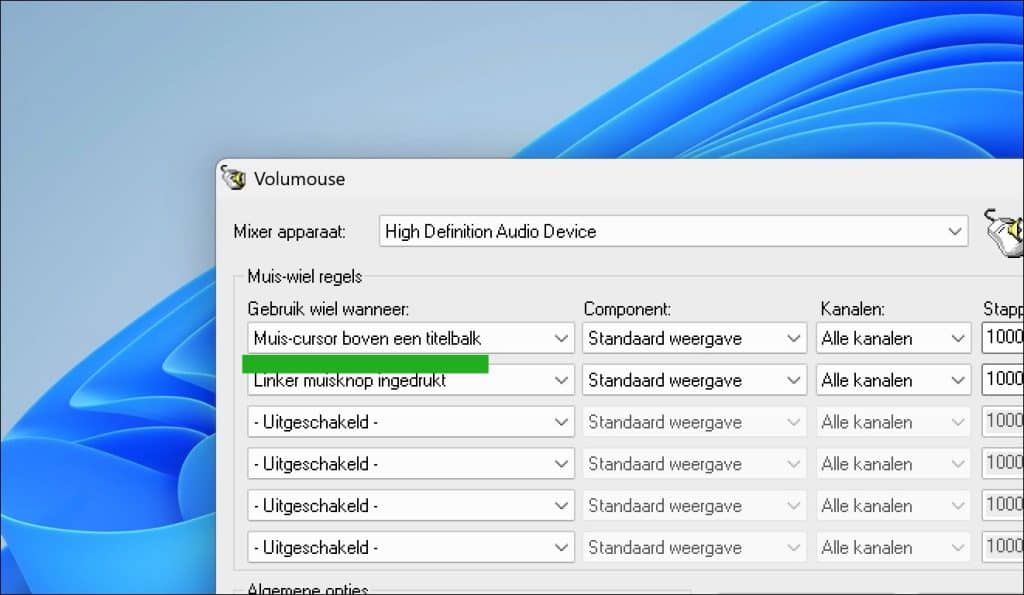Viewport: 1024px width, 595px height.
Task: Click the Volumouse window title text
Action: [x=299, y=179]
